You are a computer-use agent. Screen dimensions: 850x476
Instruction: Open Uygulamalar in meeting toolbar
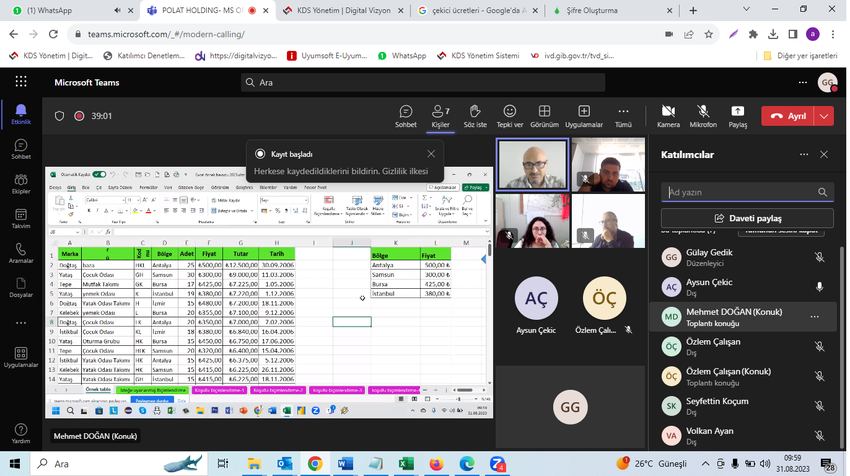click(584, 116)
